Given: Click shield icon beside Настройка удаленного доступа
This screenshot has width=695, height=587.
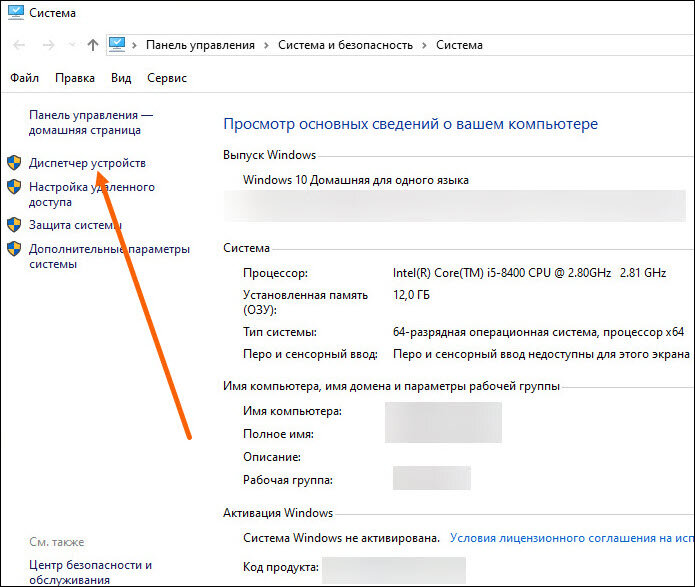Looking at the screenshot, I should click(x=14, y=187).
